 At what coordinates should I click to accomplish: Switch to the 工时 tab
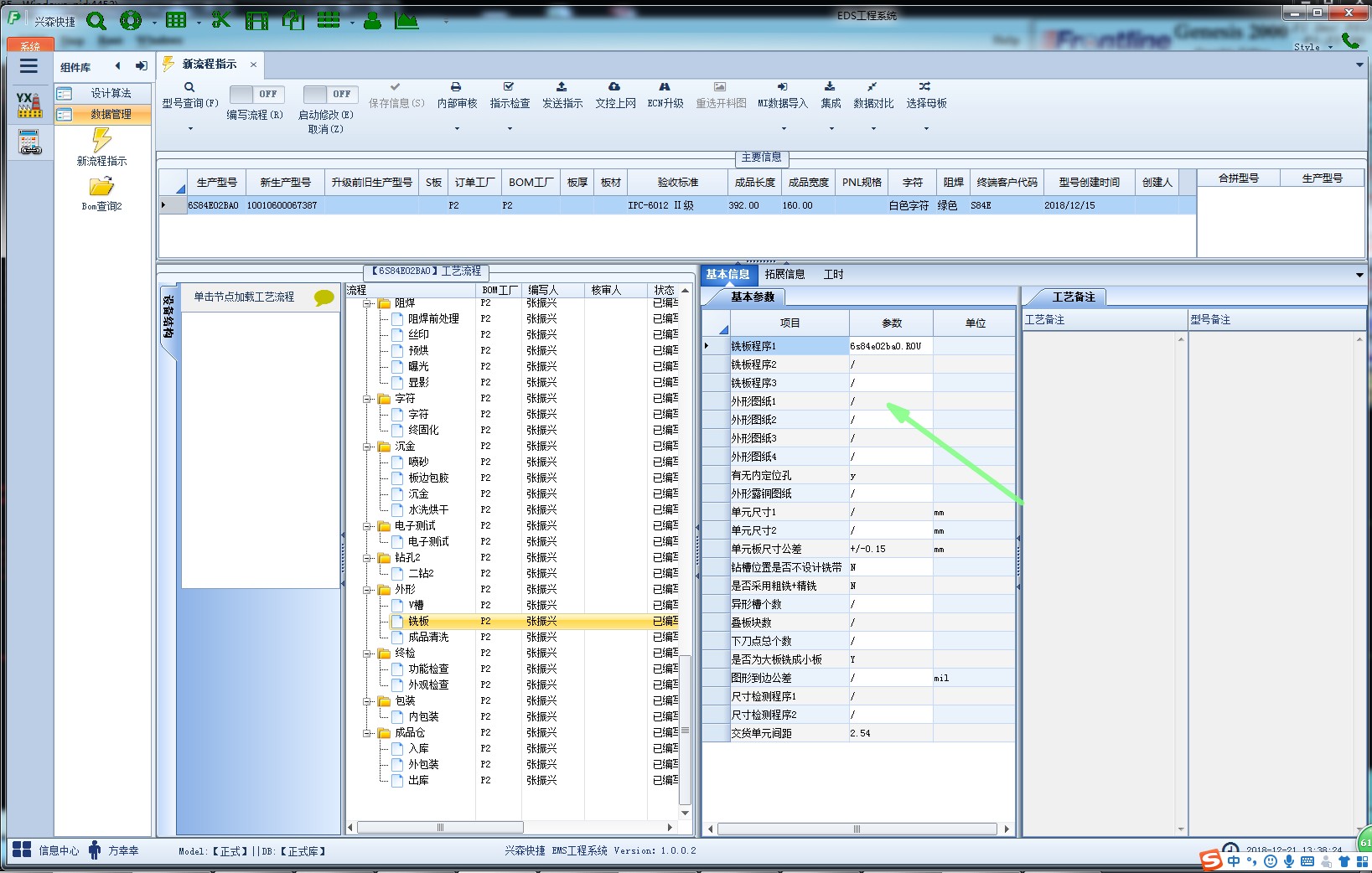click(x=833, y=275)
